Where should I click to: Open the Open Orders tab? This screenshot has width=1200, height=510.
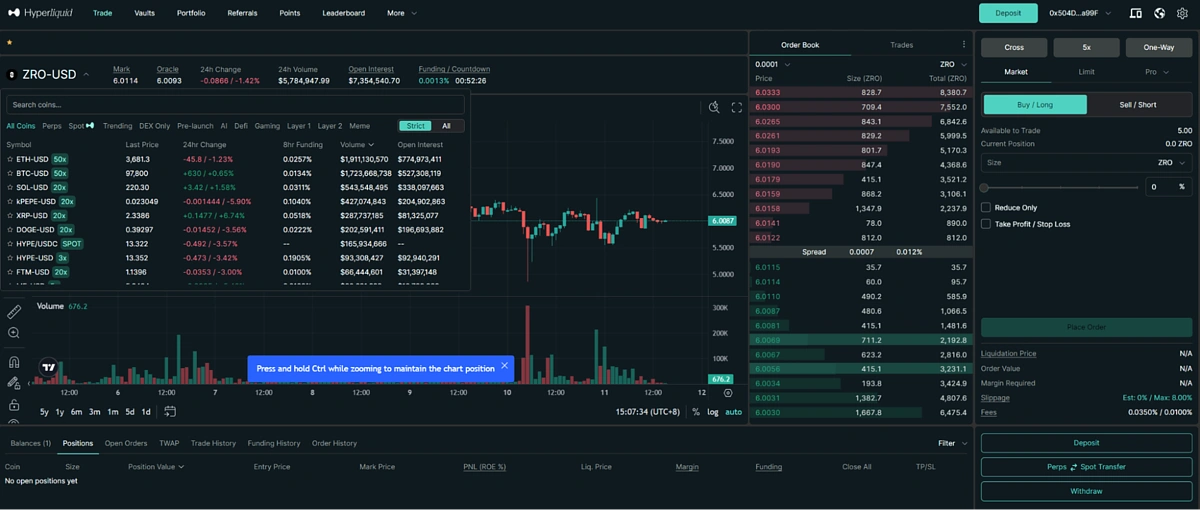[126, 443]
